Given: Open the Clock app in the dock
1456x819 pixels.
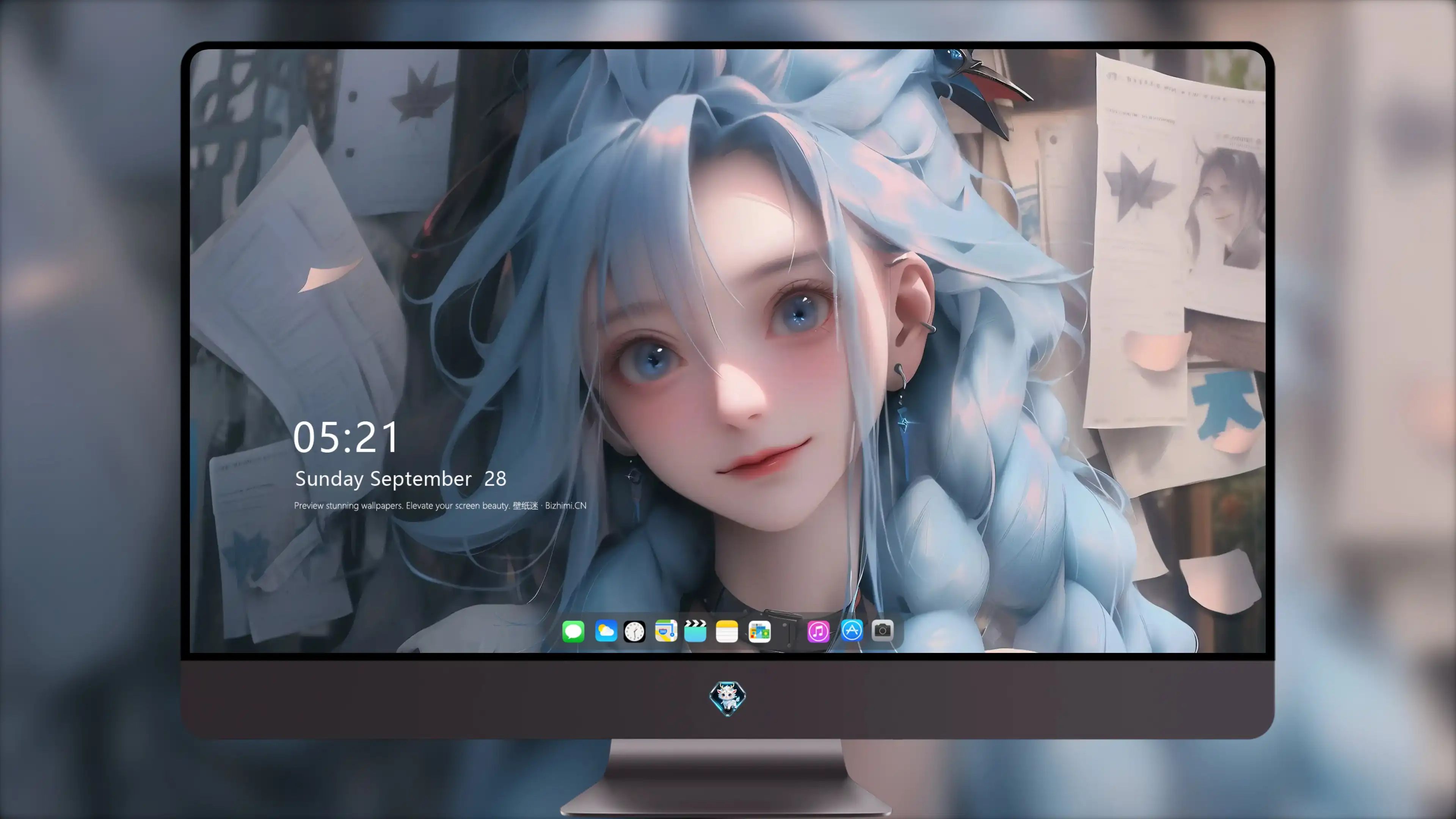Looking at the screenshot, I should [x=634, y=631].
